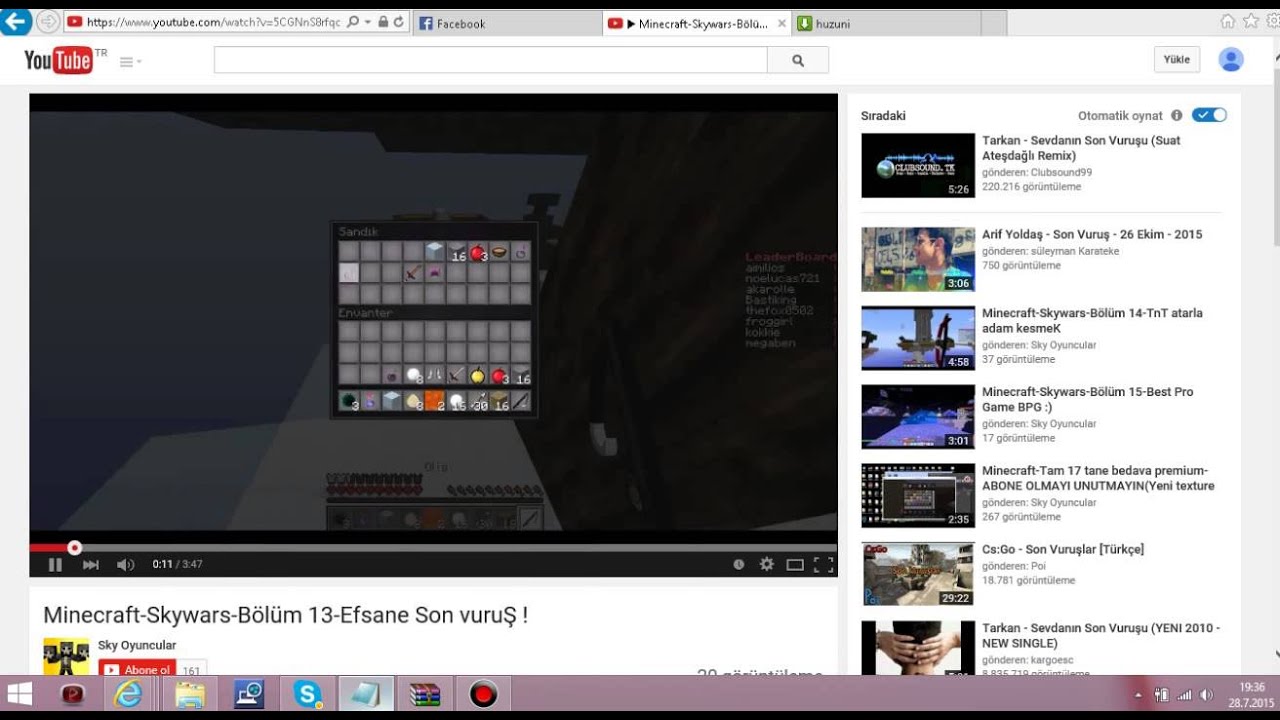
Task: Open the browser Home icon
Action: coord(1227,21)
